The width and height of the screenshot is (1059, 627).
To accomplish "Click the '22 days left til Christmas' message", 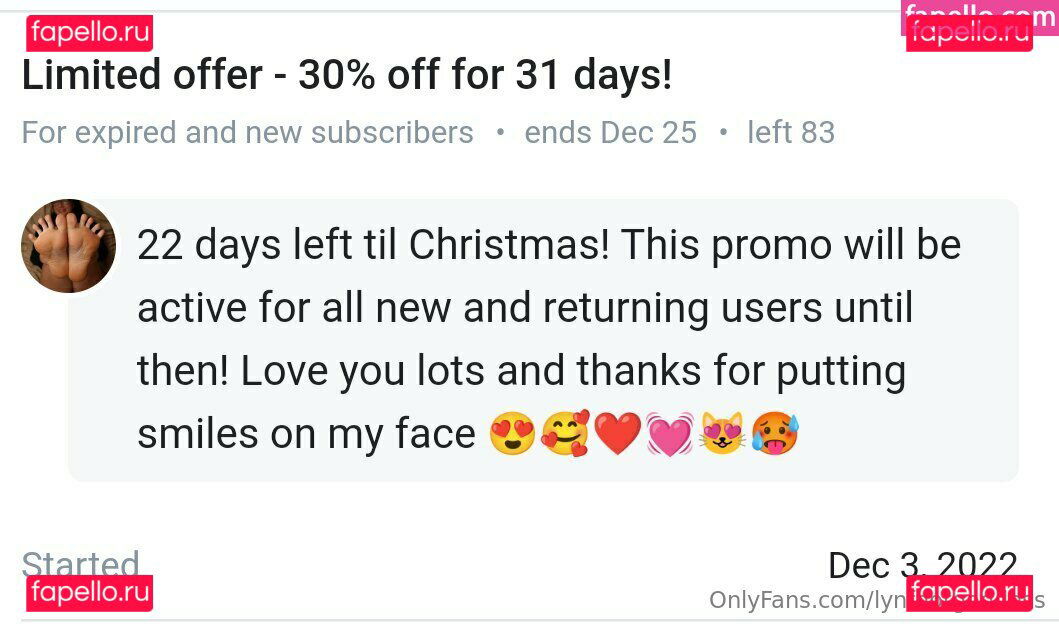I will [x=549, y=338].
